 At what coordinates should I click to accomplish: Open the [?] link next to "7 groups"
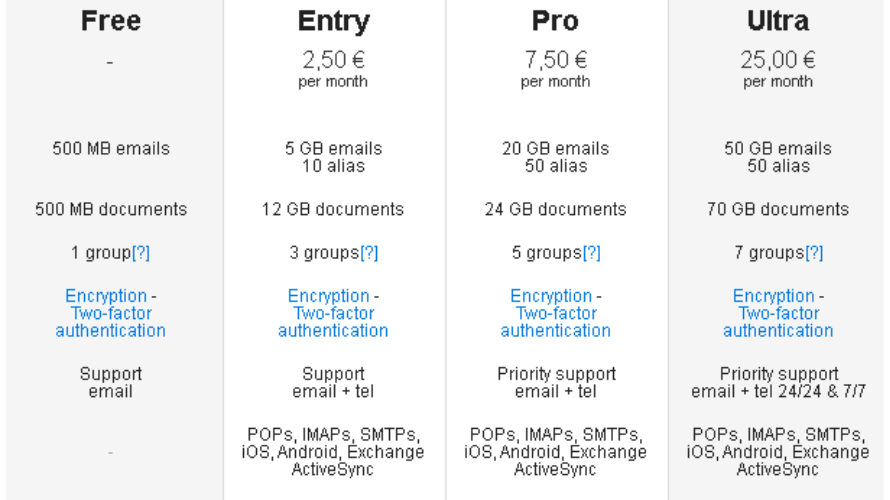click(x=814, y=253)
